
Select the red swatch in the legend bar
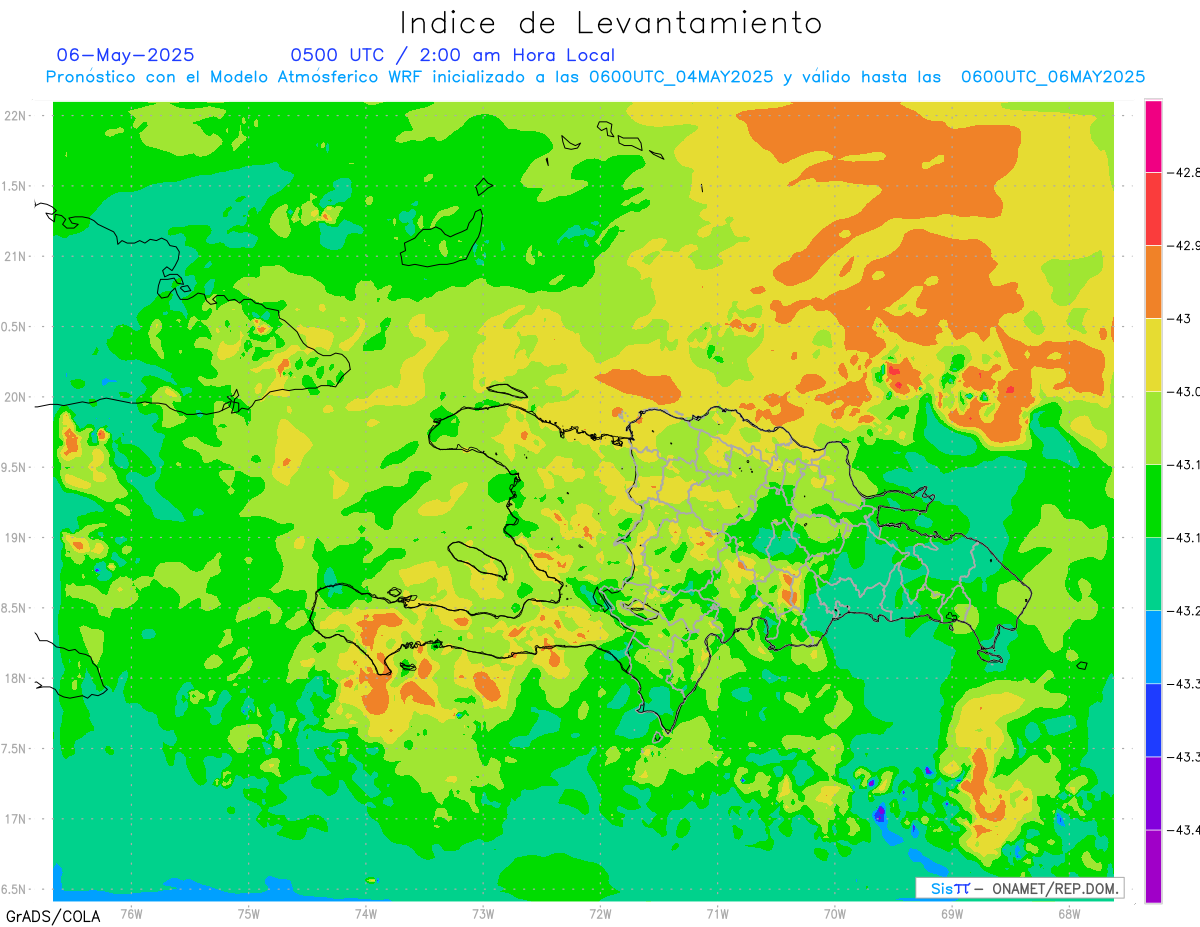[x=1153, y=208]
